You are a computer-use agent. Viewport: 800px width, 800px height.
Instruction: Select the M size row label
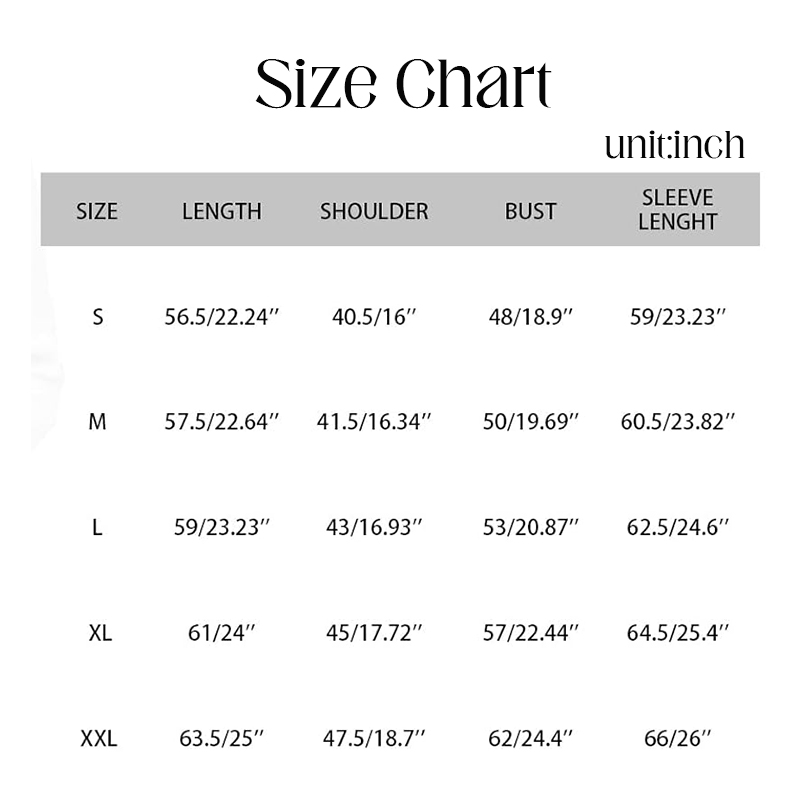coord(97,422)
